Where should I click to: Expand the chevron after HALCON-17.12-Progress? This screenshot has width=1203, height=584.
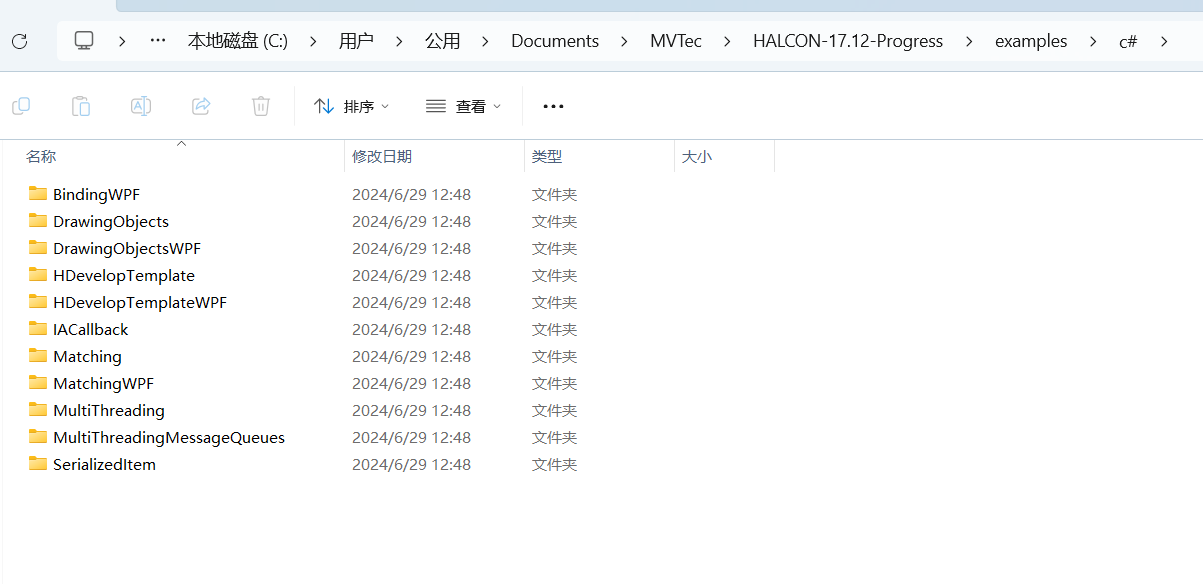tap(968, 41)
